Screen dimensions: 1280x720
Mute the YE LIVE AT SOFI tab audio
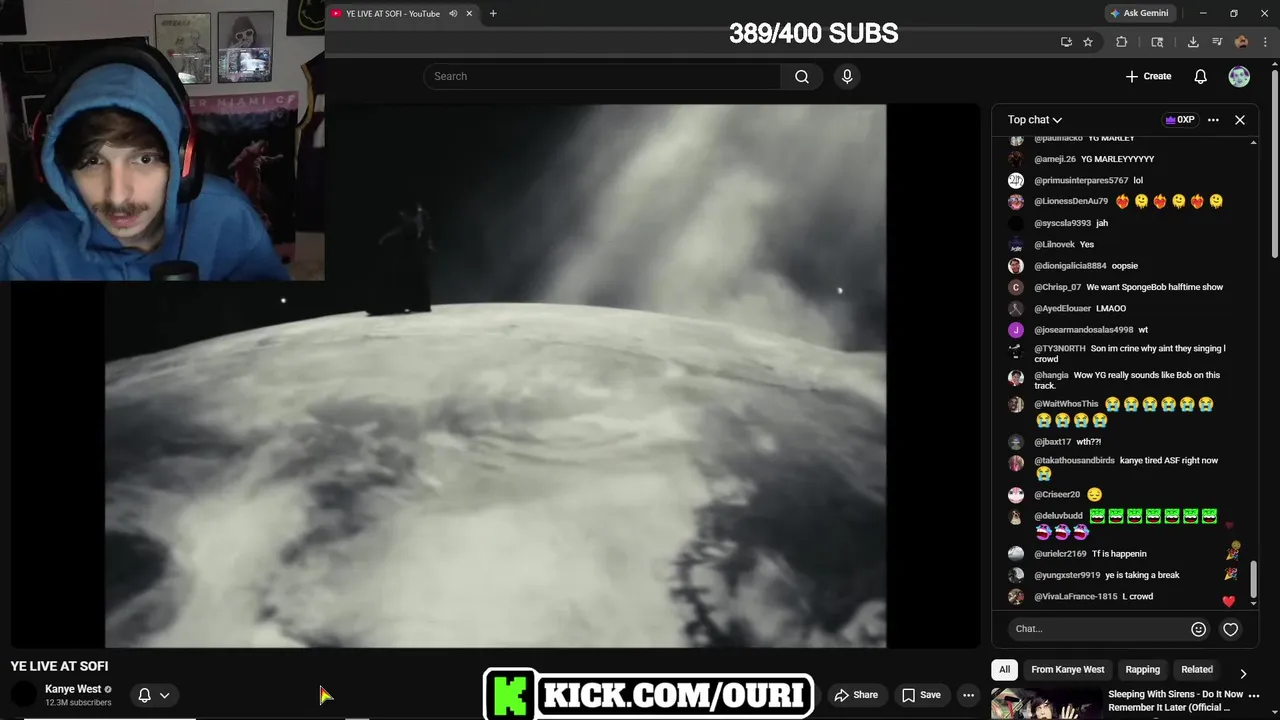(x=453, y=13)
